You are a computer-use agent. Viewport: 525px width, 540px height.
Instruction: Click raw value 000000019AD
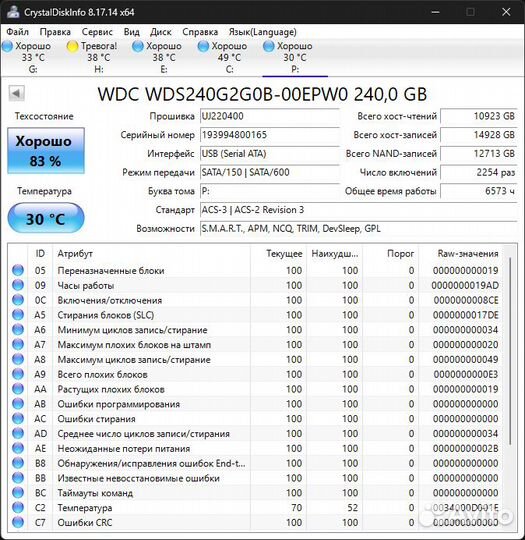point(465,285)
